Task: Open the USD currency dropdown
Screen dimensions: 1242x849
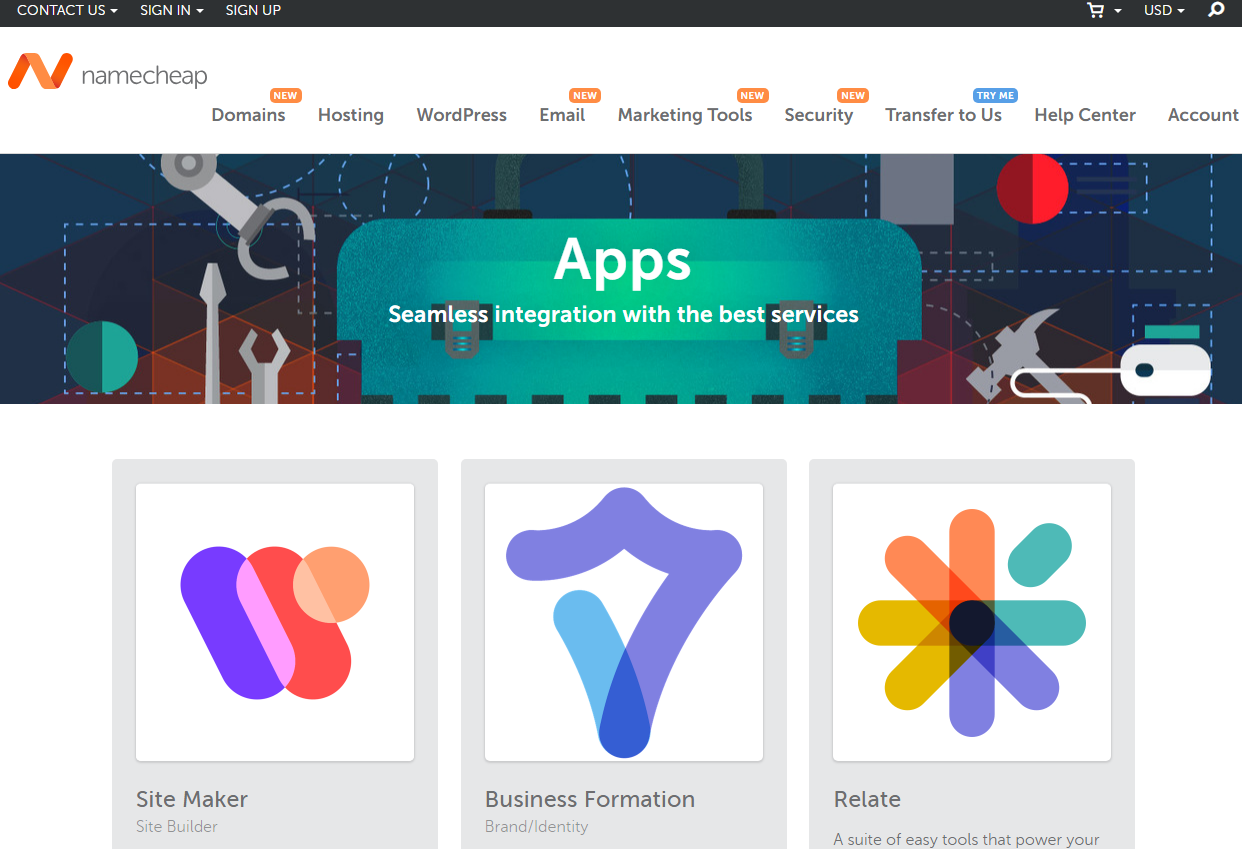Action: 1164,10
